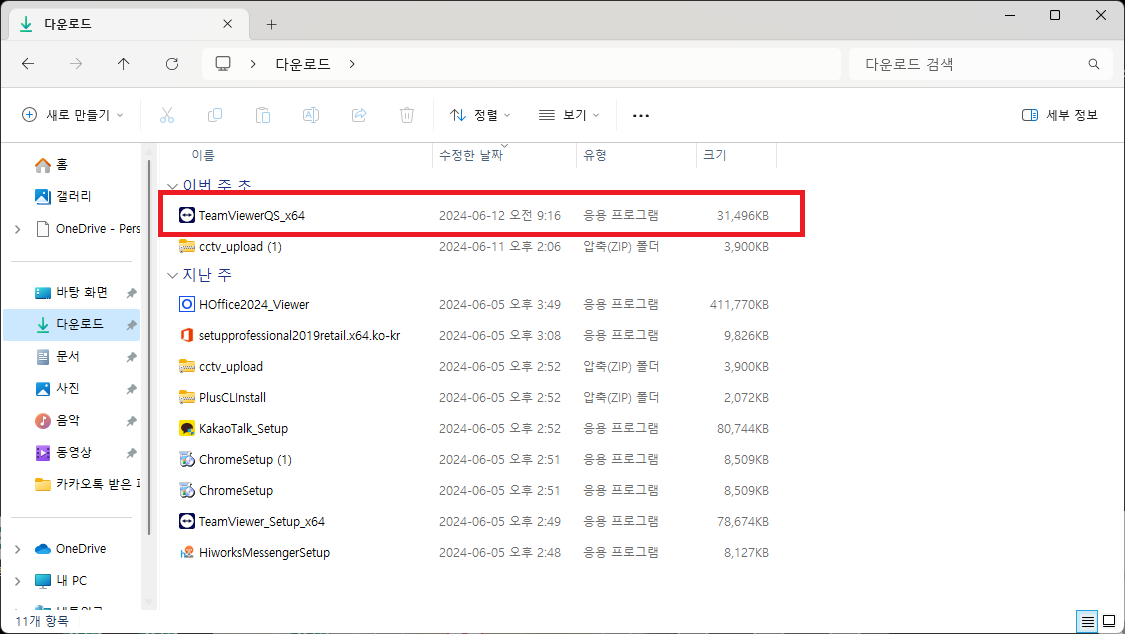The height and width of the screenshot is (634, 1125).
Task: Open the See more (three dots) menu
Action: pyautogui.click(x=641, y=115)
